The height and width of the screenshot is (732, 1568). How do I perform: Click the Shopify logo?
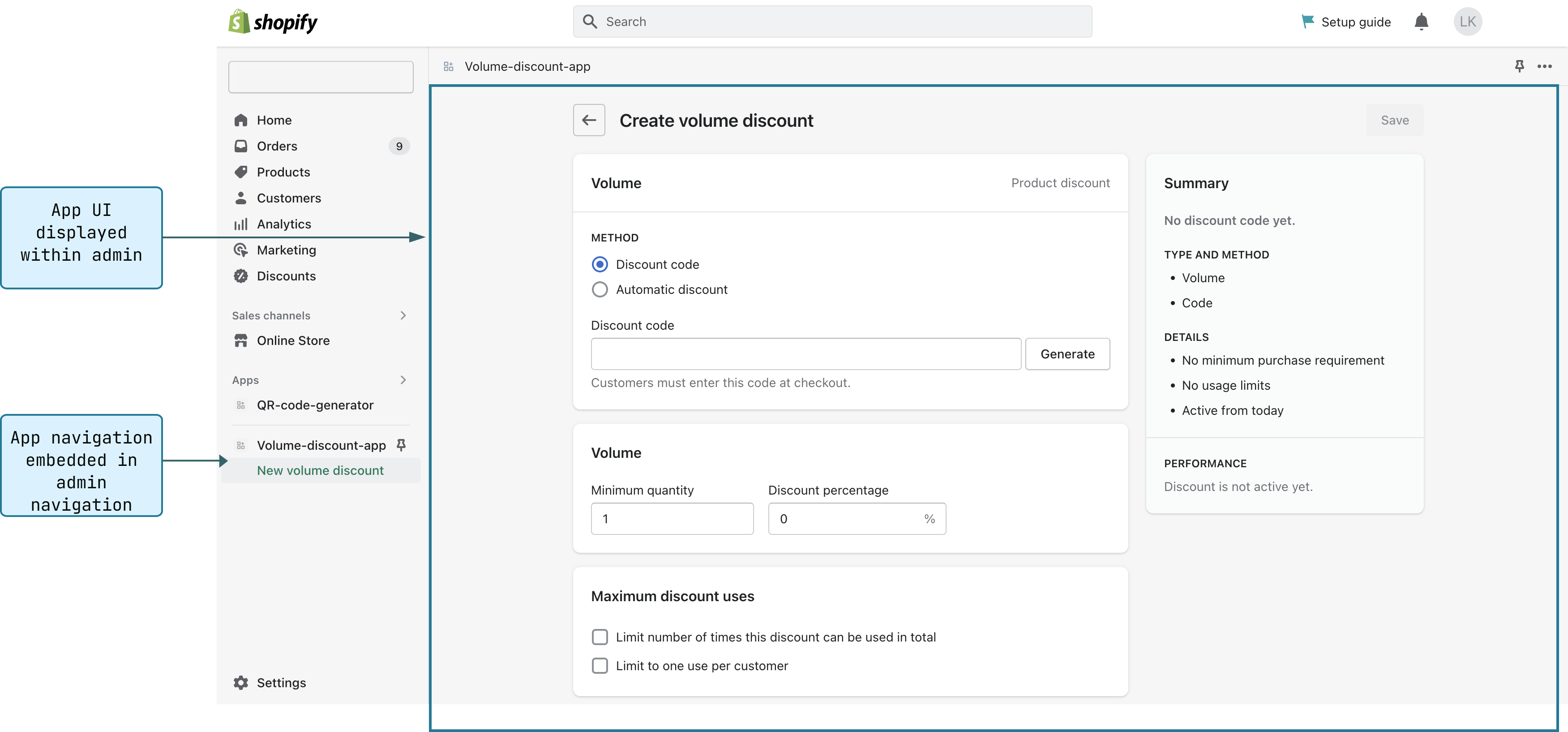pos(273,22)
